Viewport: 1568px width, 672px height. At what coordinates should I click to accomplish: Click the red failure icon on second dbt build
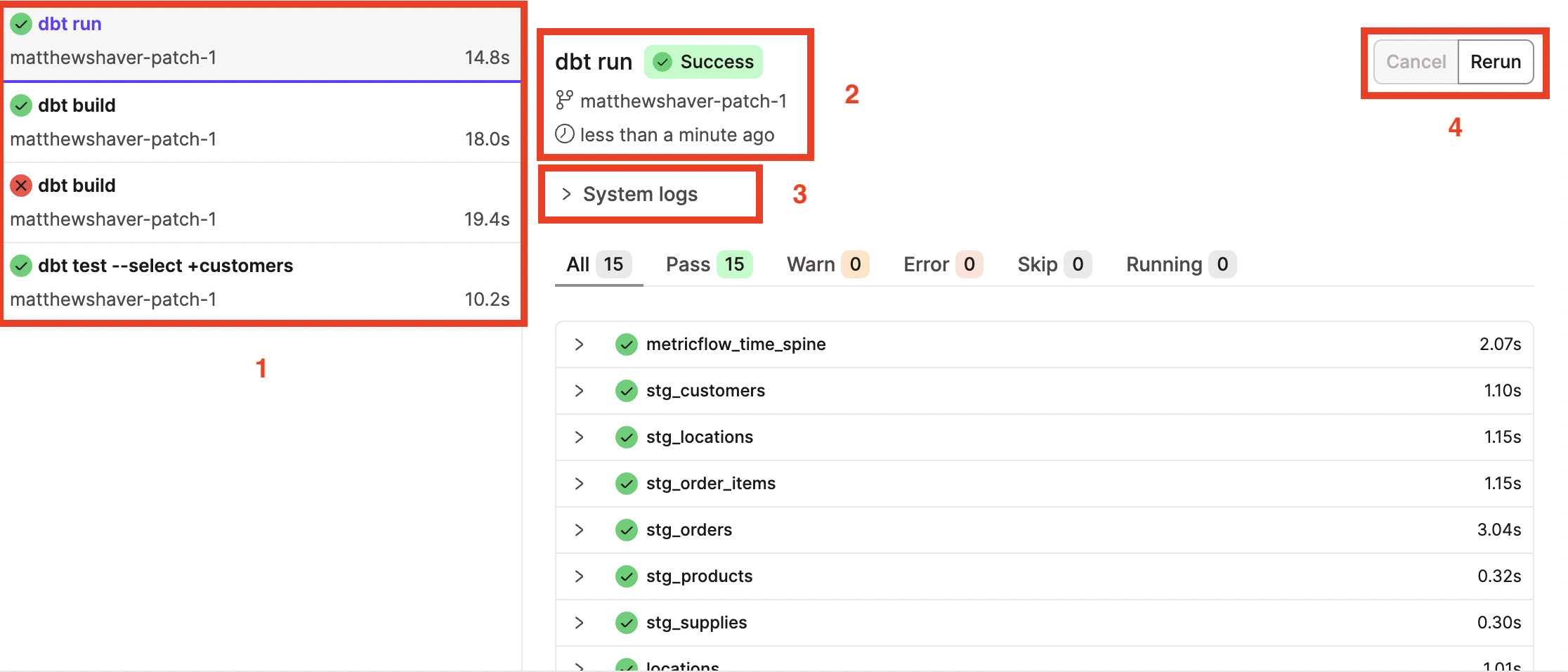20,185
